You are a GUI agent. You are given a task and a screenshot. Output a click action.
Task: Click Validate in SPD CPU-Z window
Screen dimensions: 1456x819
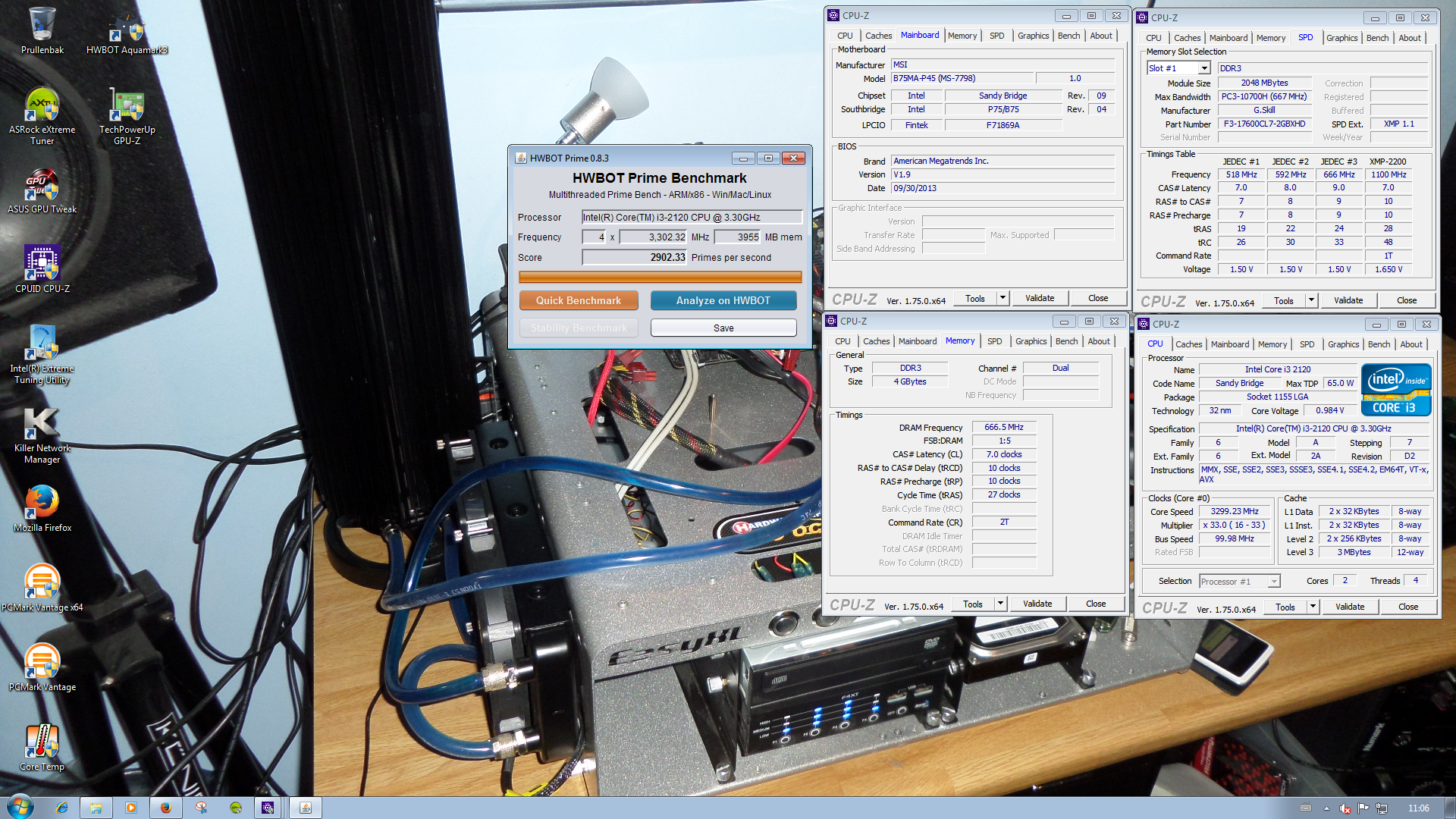pyautogui.click(x=1348, y=300)
